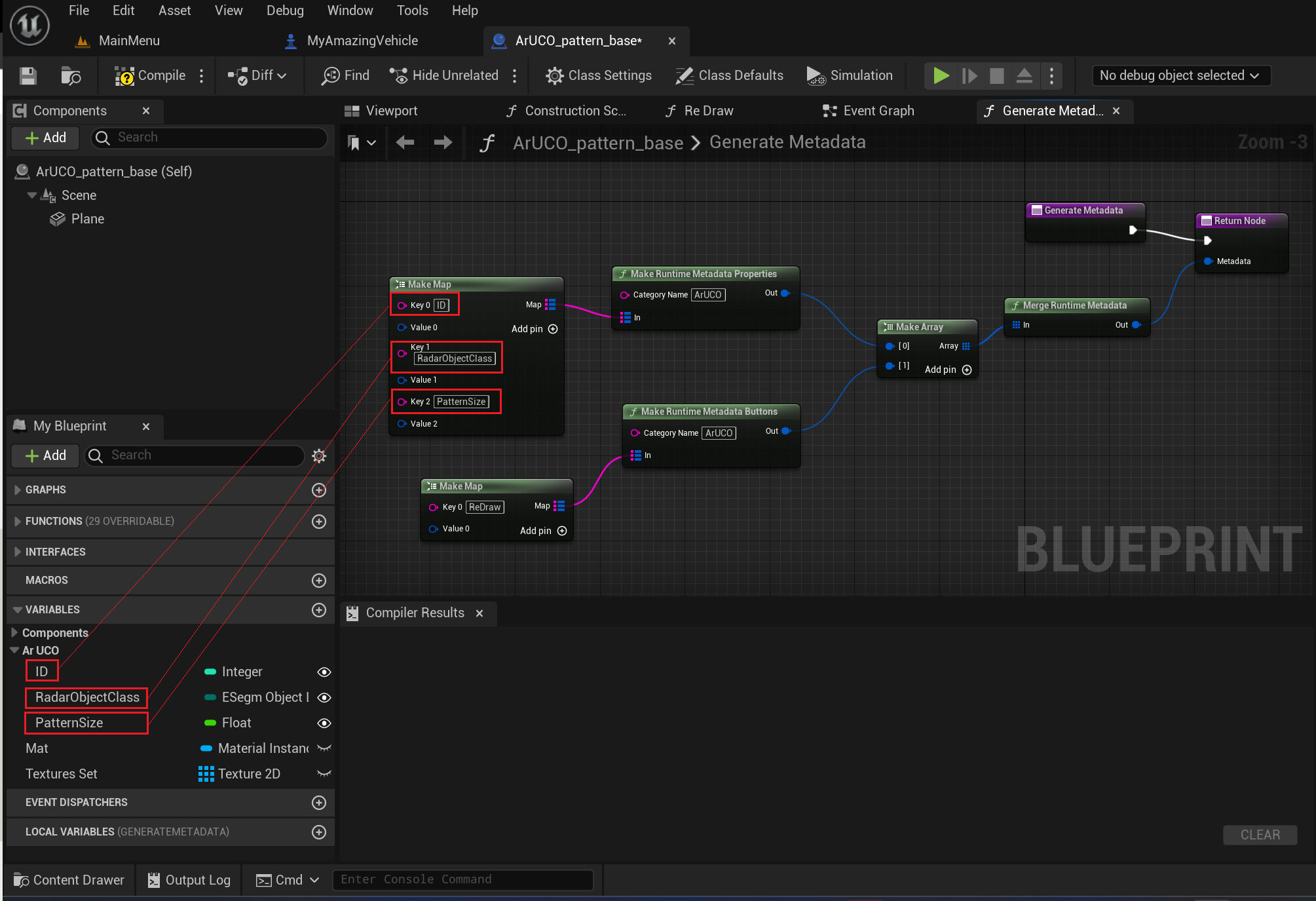
Task: Add a local variable with plus icon
Action: click(x=319, y=832)
